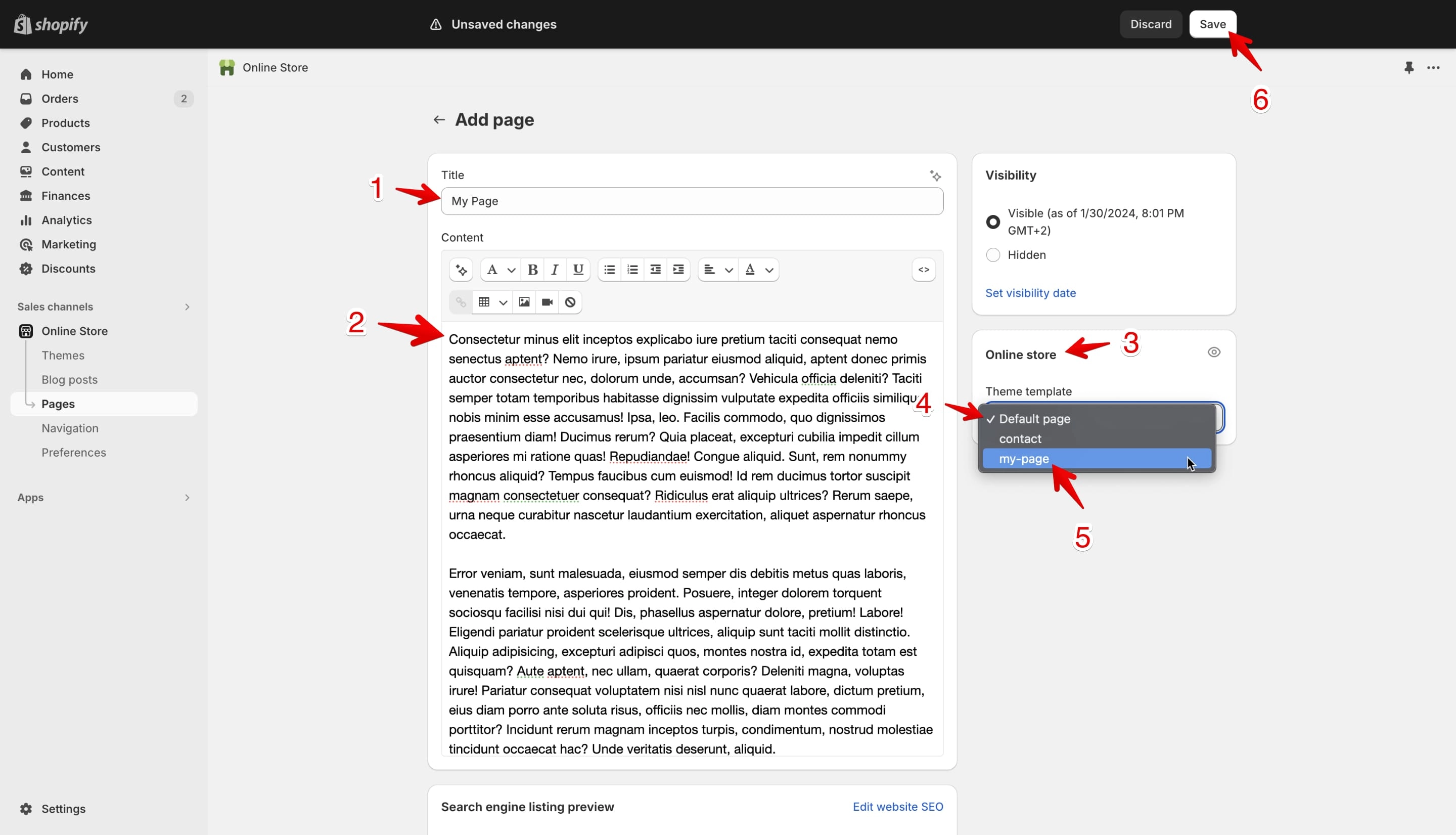This screenshot has height=835, width=1456.
Task: Choose my-page template option
Action: [x=1097, y=459]
